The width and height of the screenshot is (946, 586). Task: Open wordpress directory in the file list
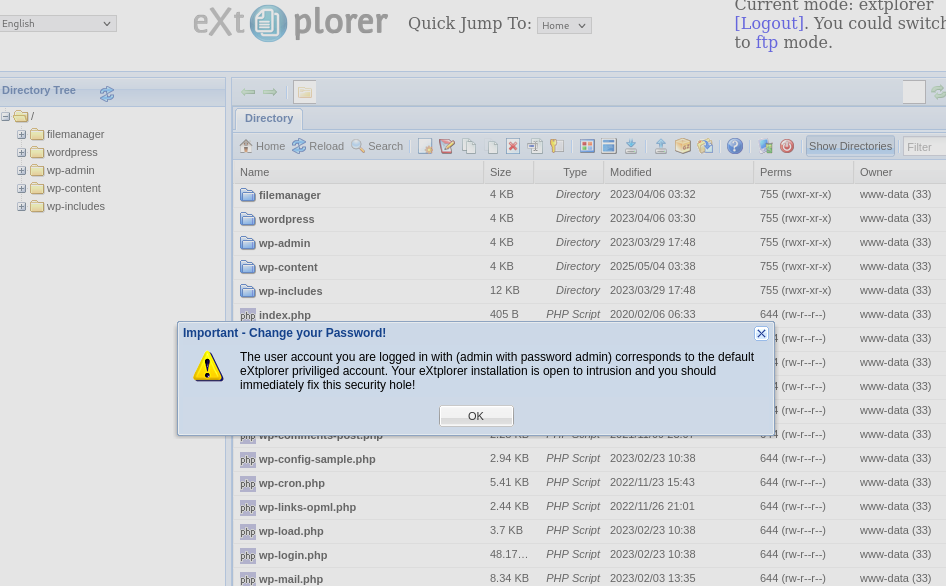click(287, 219)
